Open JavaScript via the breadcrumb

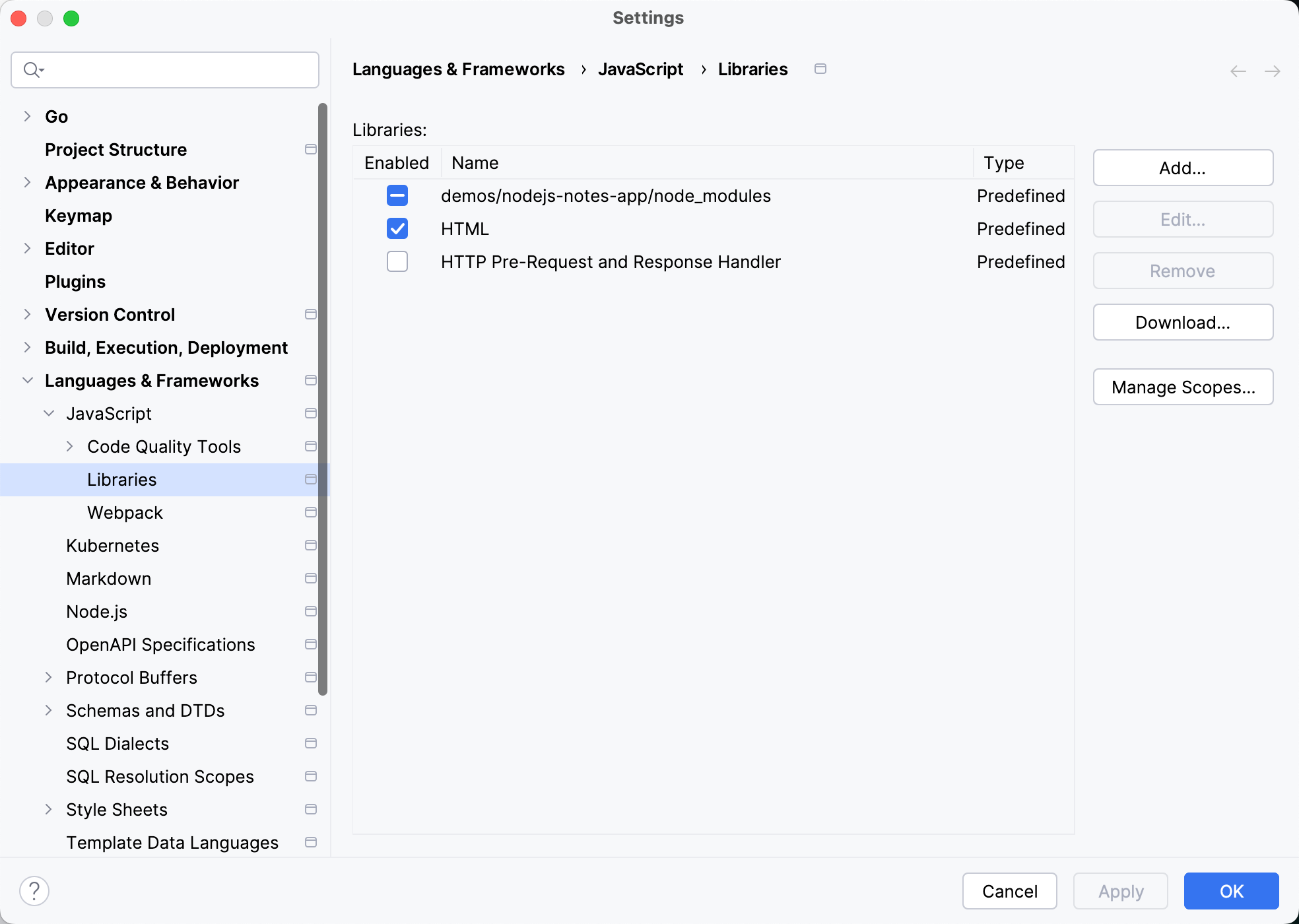coord(640,69)
